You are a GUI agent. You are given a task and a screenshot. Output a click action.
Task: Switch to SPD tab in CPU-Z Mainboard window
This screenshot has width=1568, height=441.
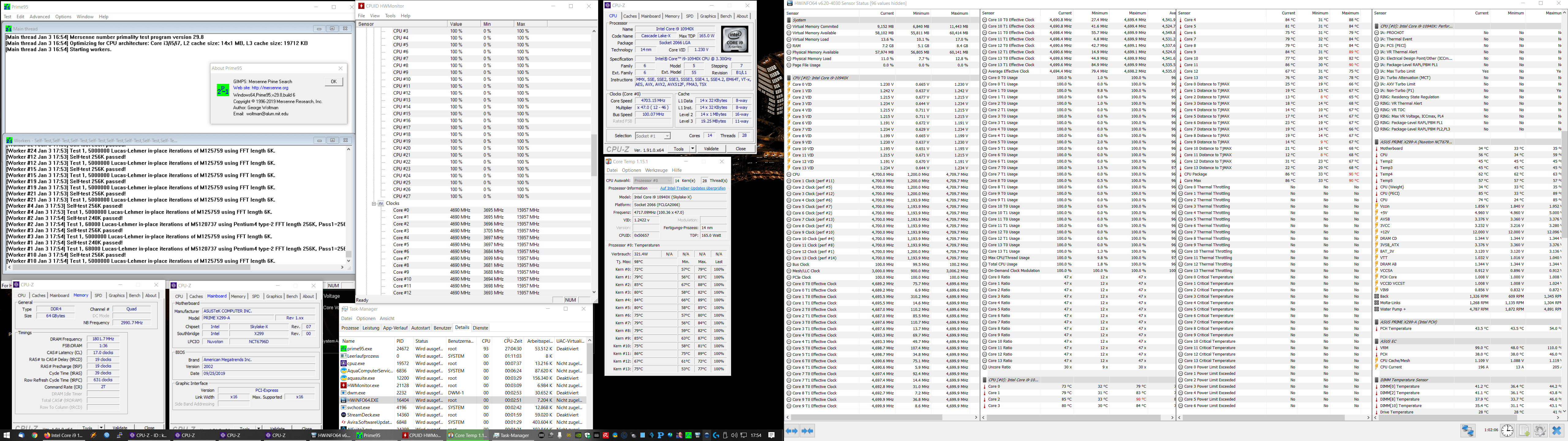tap(256, 297)
